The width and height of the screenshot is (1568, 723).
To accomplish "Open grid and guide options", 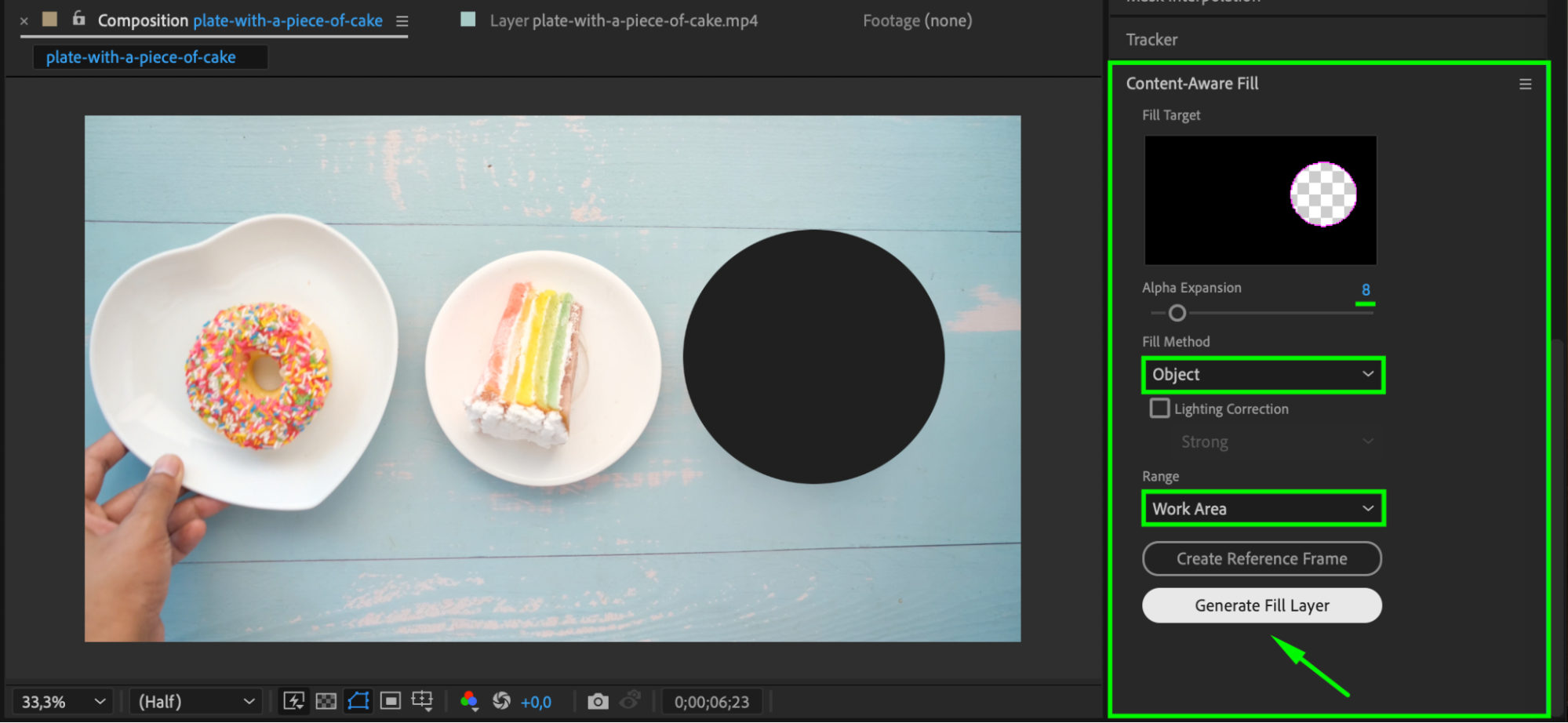I will 423,700.
